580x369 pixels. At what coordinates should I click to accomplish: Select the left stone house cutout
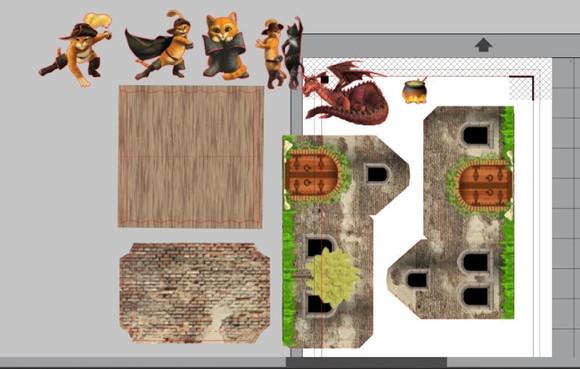(346, 241)
